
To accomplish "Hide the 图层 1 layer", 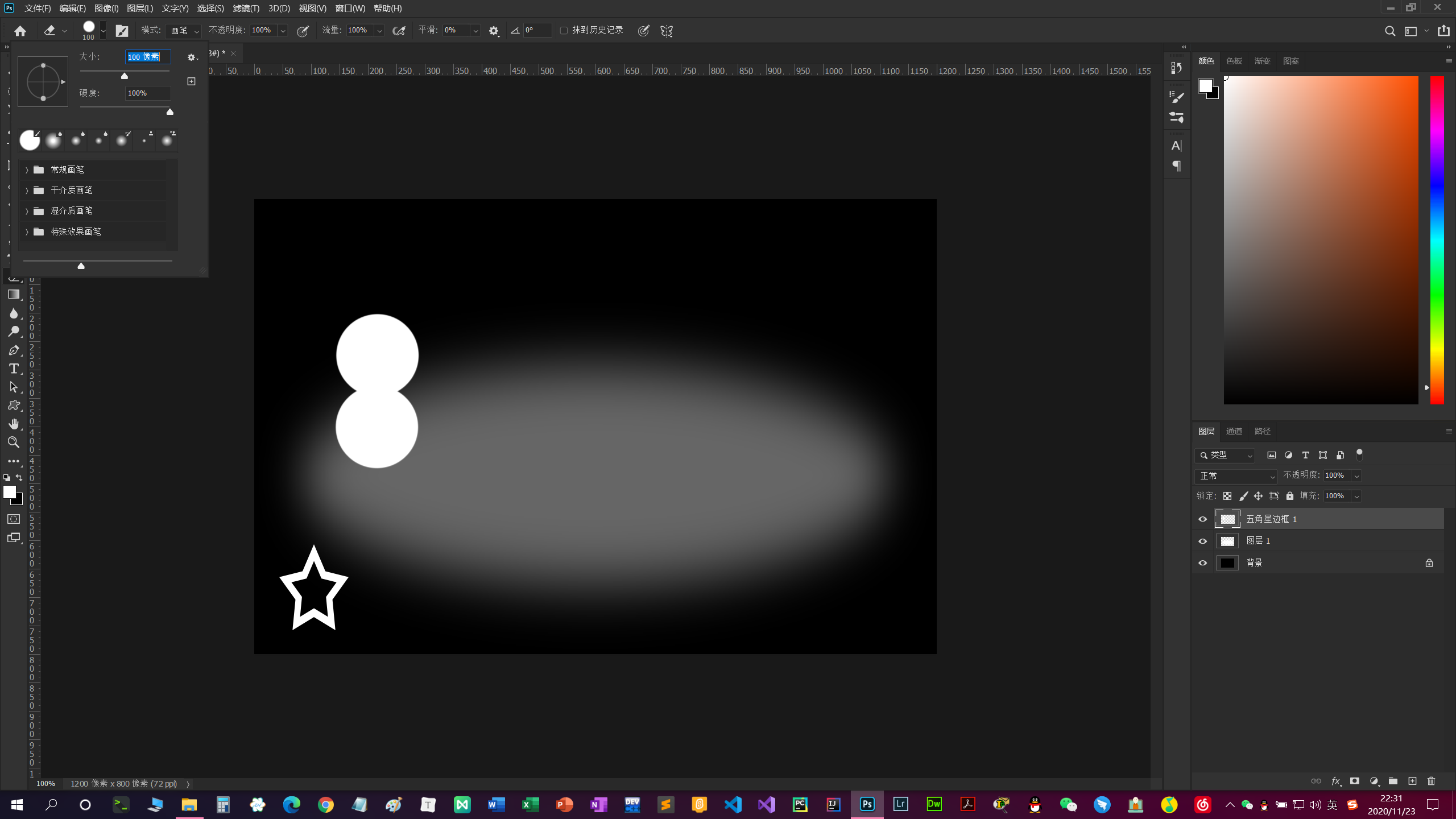I will click(x=1202, y=541).
